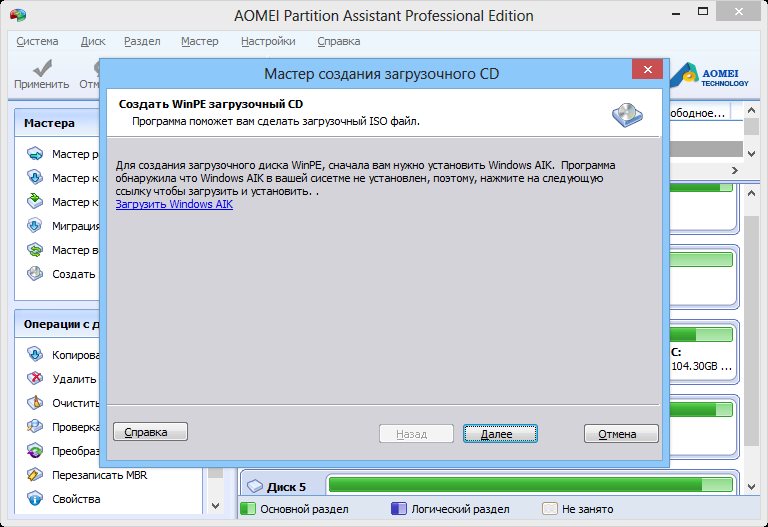
Task: Click the Проверка magnifier icon
Action: tap(36, 427)
